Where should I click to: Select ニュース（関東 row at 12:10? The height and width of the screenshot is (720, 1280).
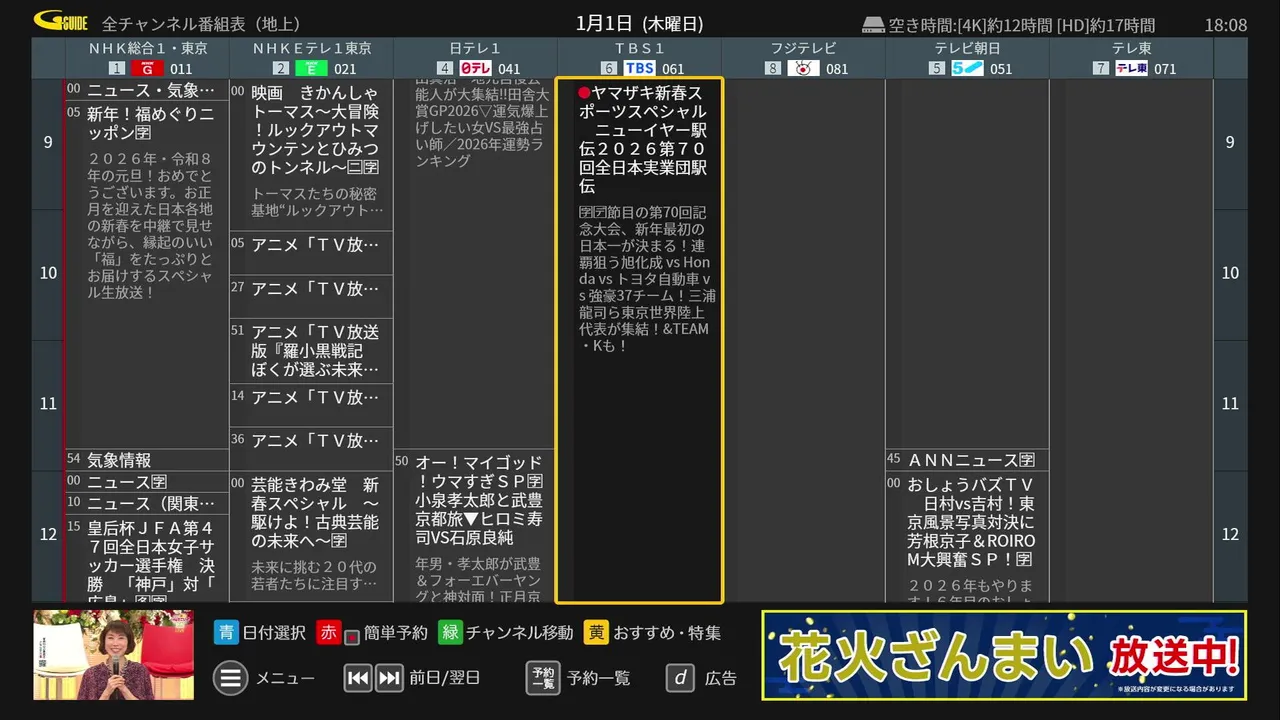click(148, 503)
